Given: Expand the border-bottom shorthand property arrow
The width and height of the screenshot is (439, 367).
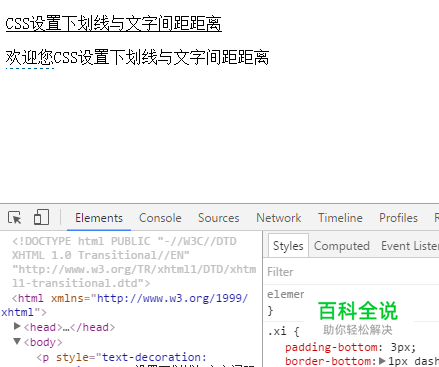Looking at the screenshot, I should tap(382, 361).
